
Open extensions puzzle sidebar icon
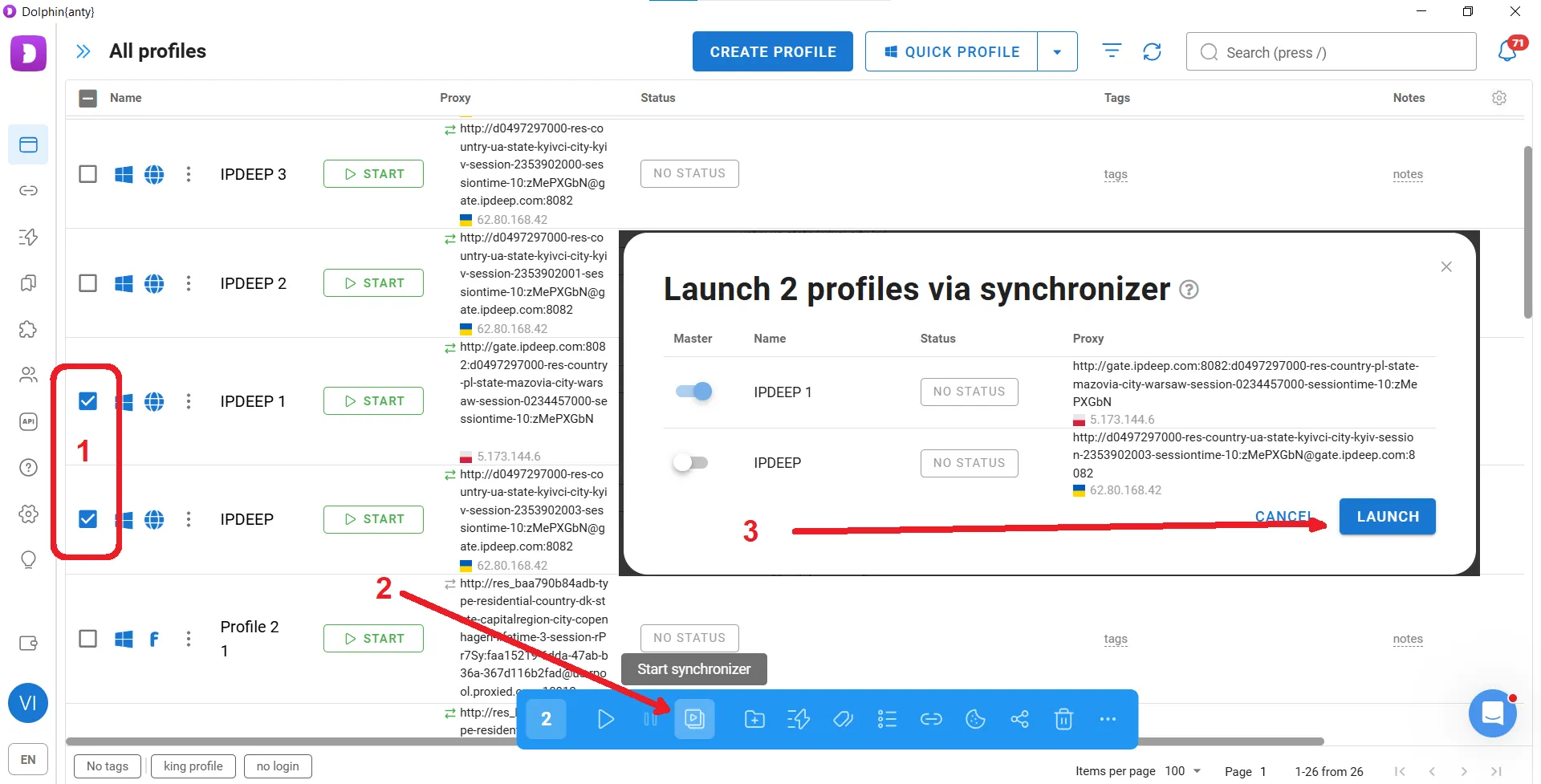(28, 329)
